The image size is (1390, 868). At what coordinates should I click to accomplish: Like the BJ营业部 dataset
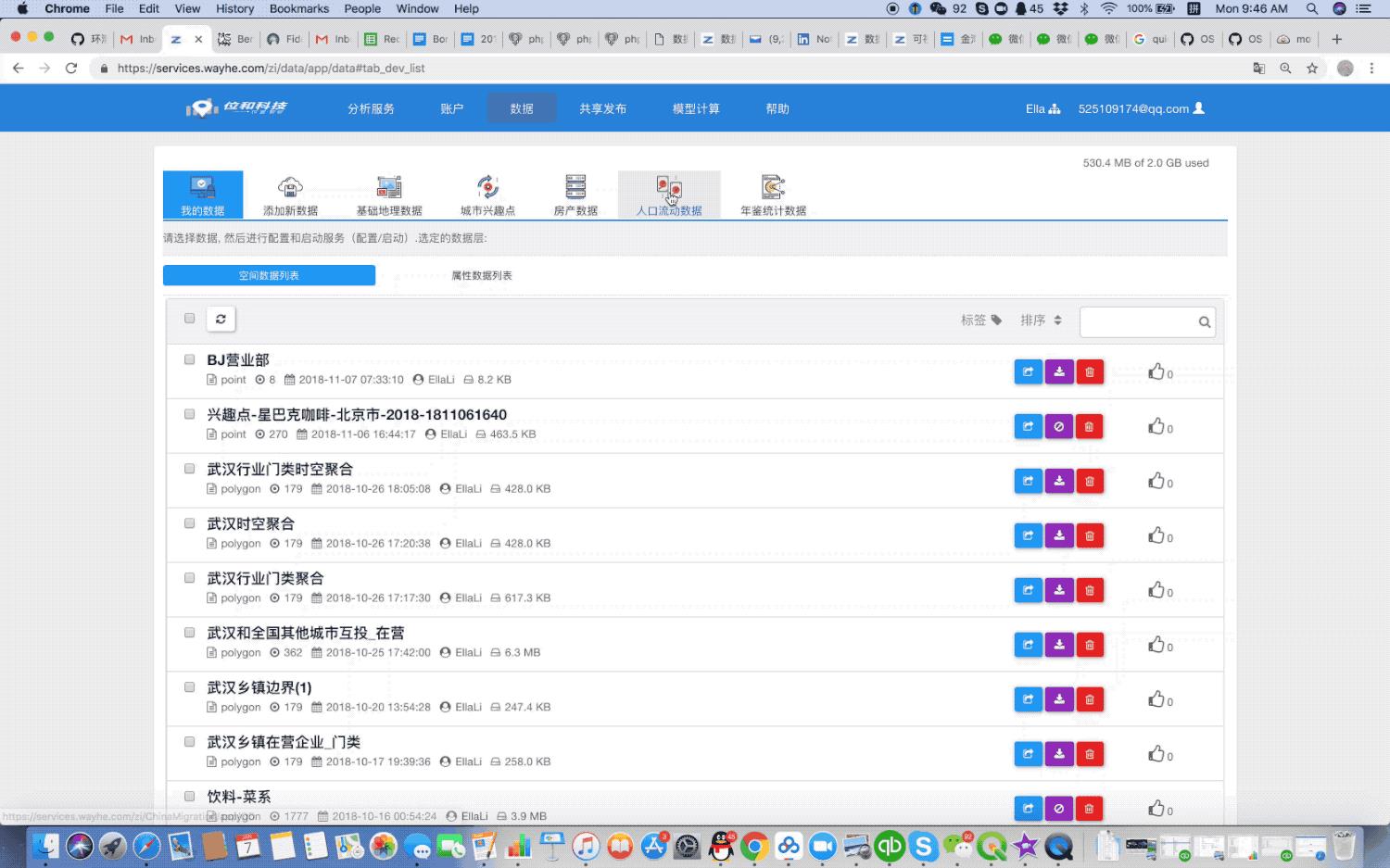1156,371
